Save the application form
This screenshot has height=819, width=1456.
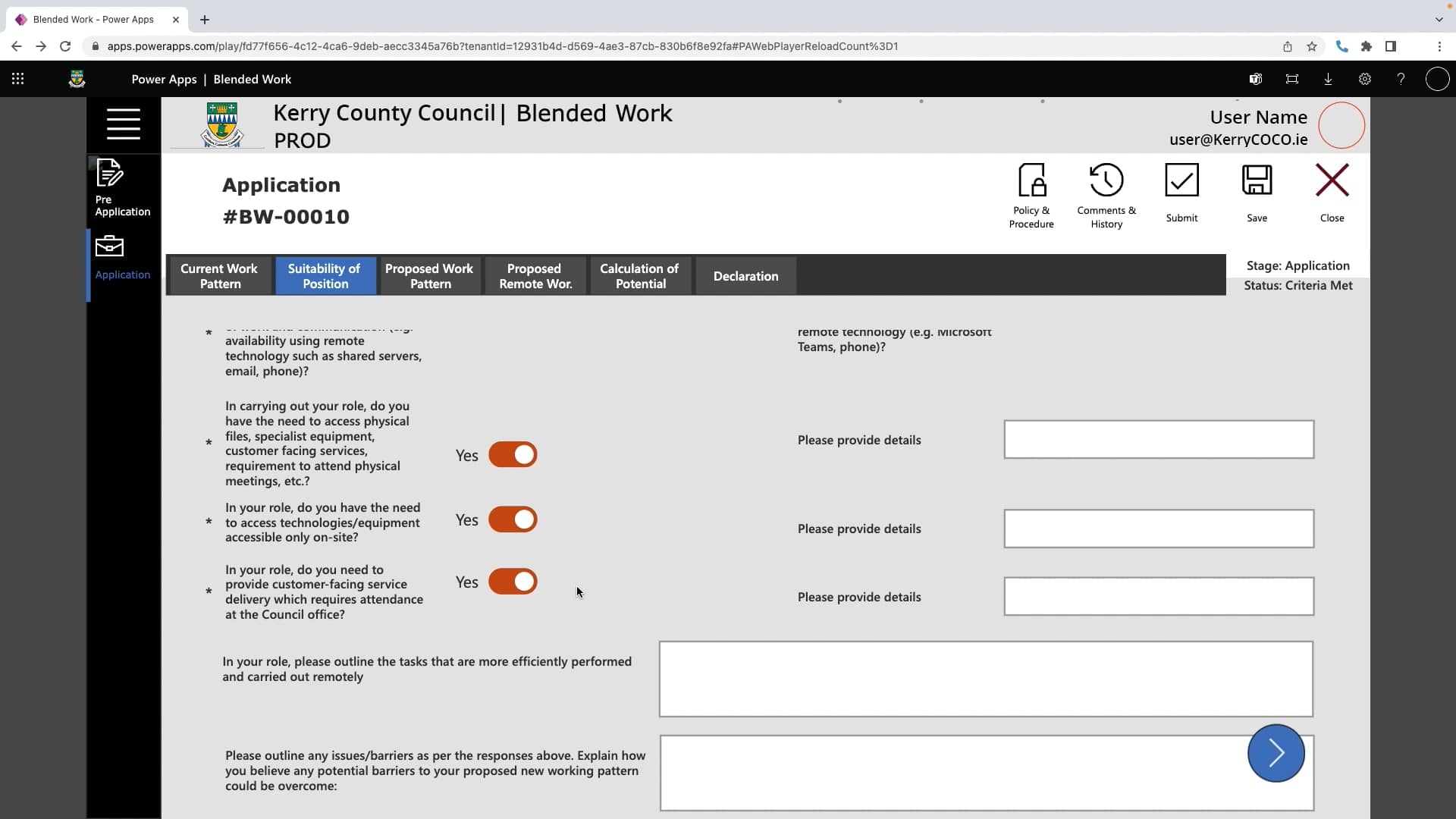(1257, 190)
